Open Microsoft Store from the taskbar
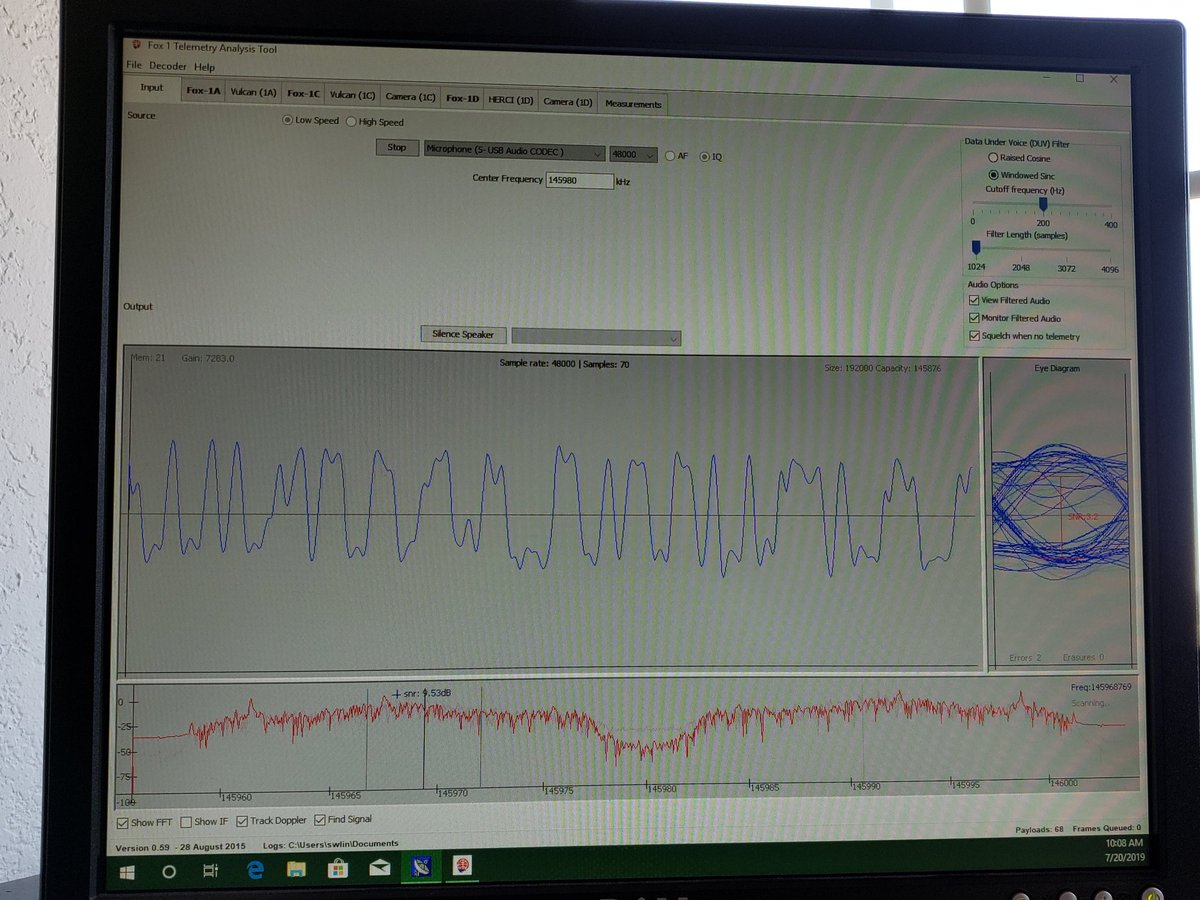 click(x=337, y=869)
